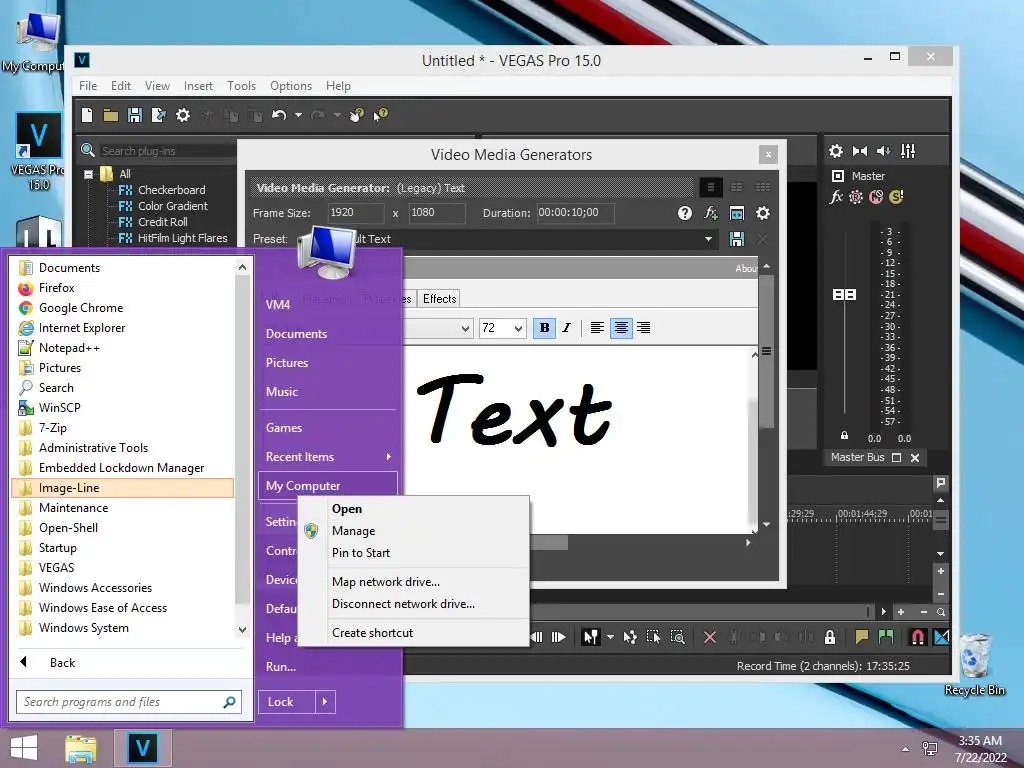Viewport: 1024px width, 768px height.
Task: Center align the text
Action: tap(621, 328)
